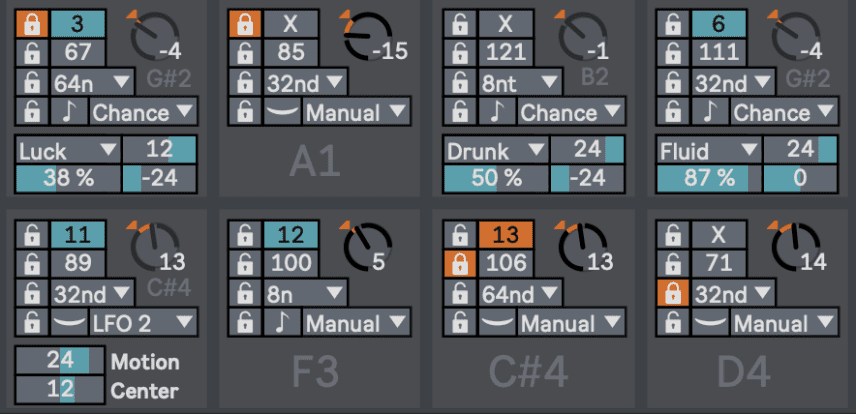Click the lock in the Luck cell's Chance row
This screenshot has height=414, width=856.
pyautogui.click(x=32, y=112)
